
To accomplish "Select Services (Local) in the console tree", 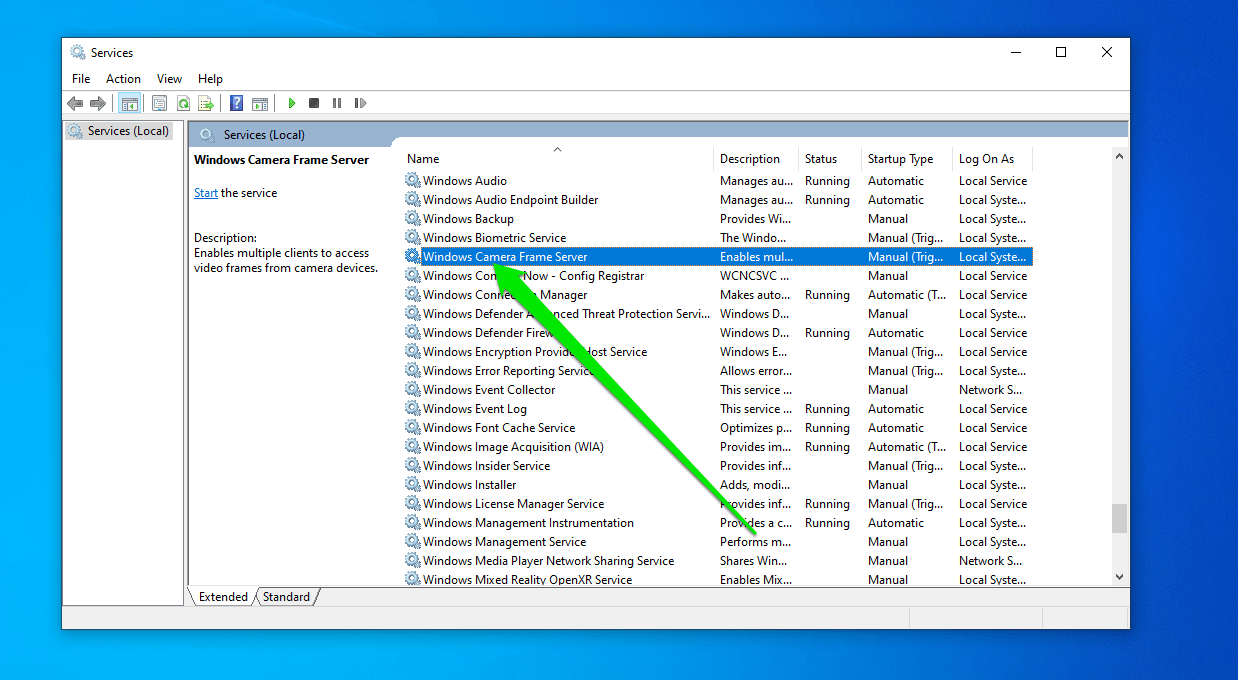I will [119, 131].
